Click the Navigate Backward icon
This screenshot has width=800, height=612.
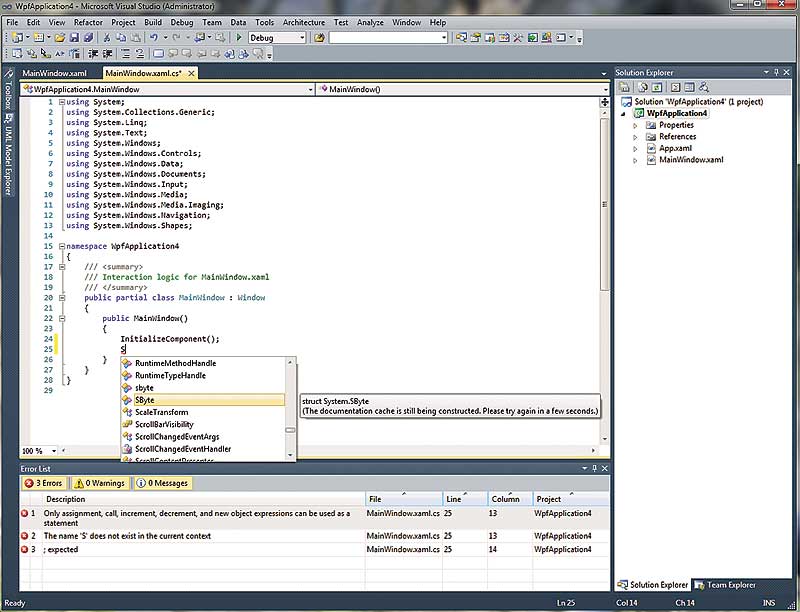click(199, 38)
